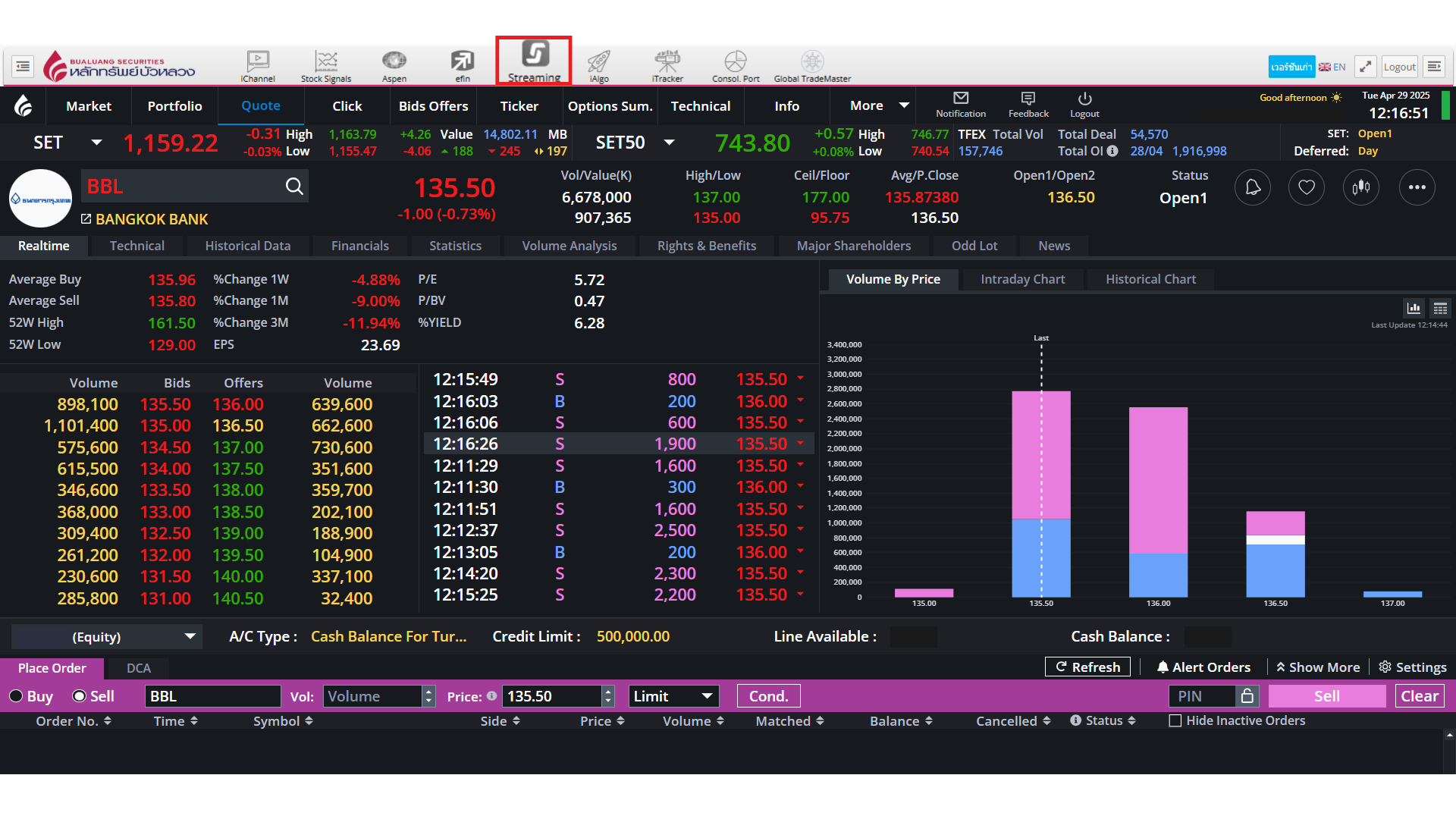The height and width of the screenshot is (819, 1456).
Task: Switch to bar chart view icon
Action: click(1414, 308)
